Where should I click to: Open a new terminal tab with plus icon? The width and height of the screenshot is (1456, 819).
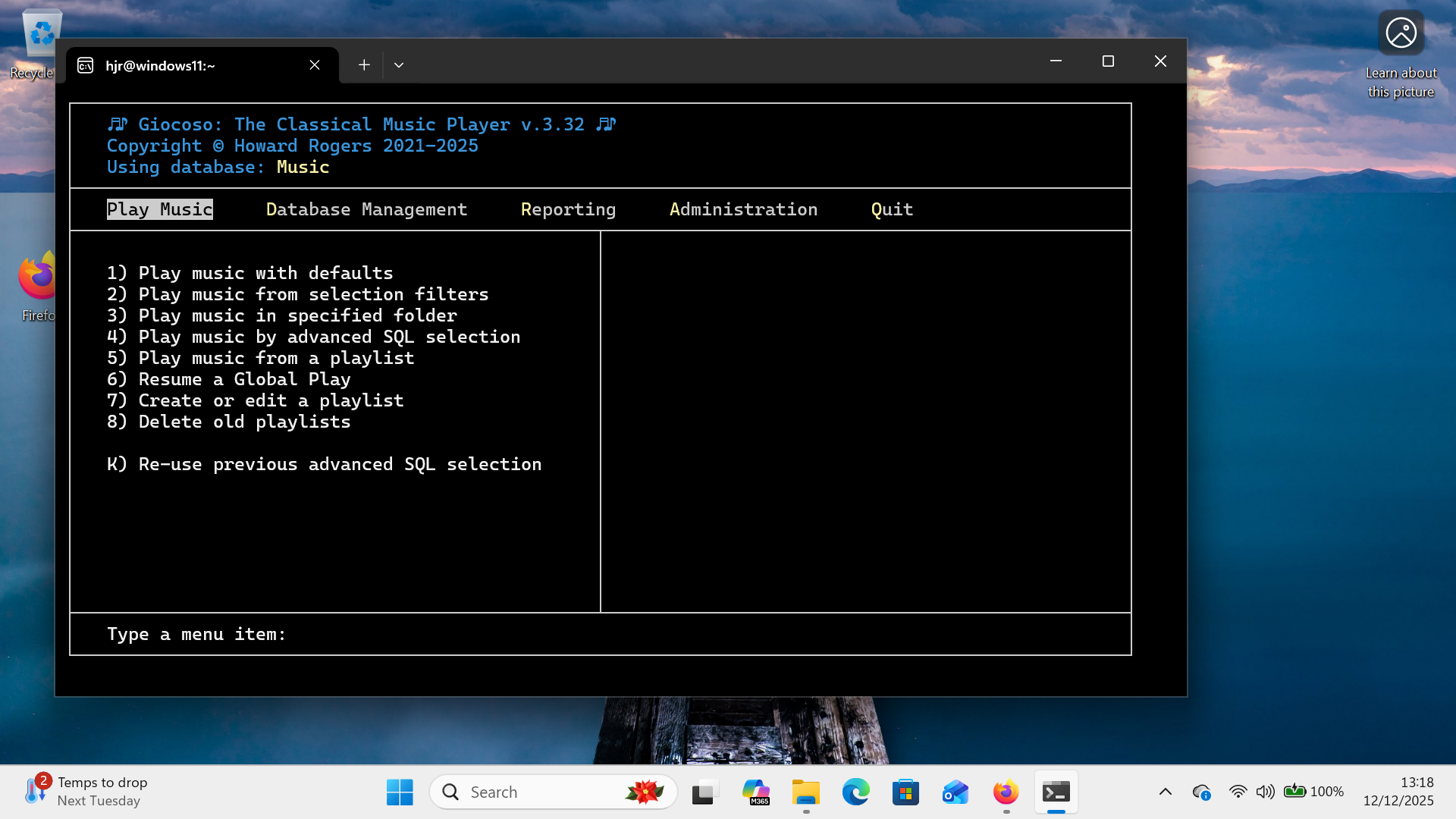[364, 65]
